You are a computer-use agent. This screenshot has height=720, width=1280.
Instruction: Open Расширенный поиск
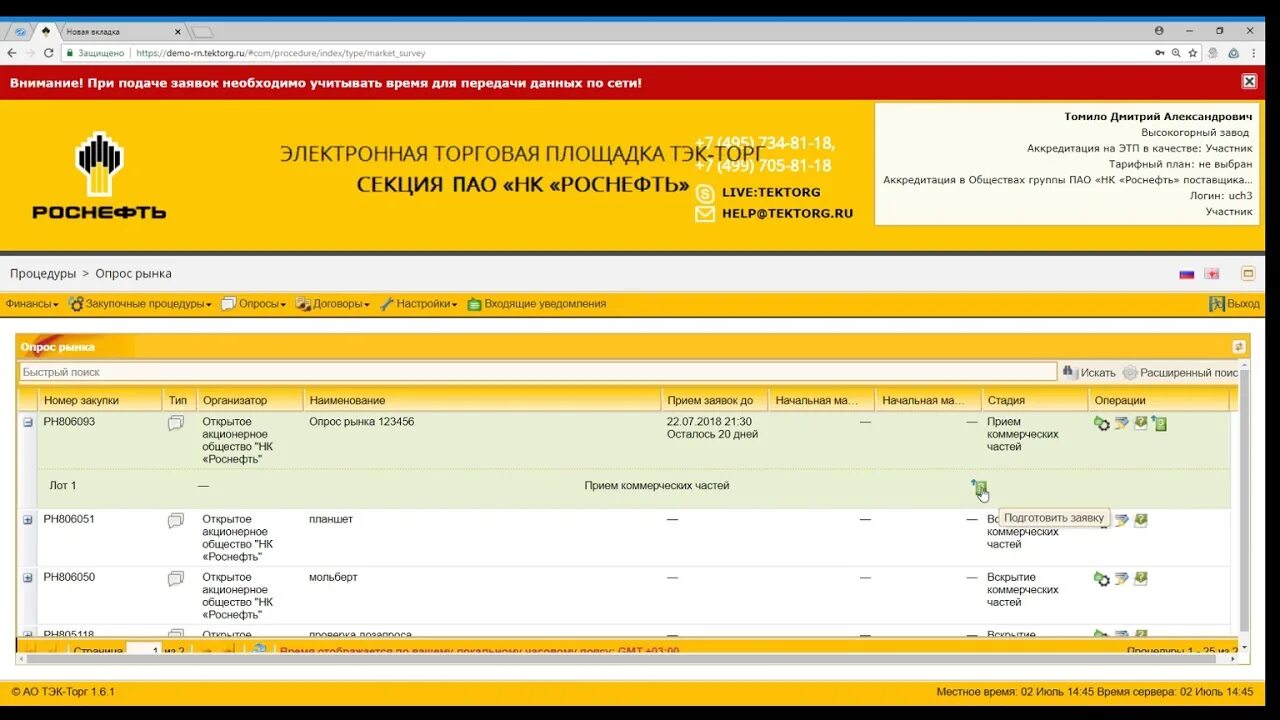point(1180,372)
